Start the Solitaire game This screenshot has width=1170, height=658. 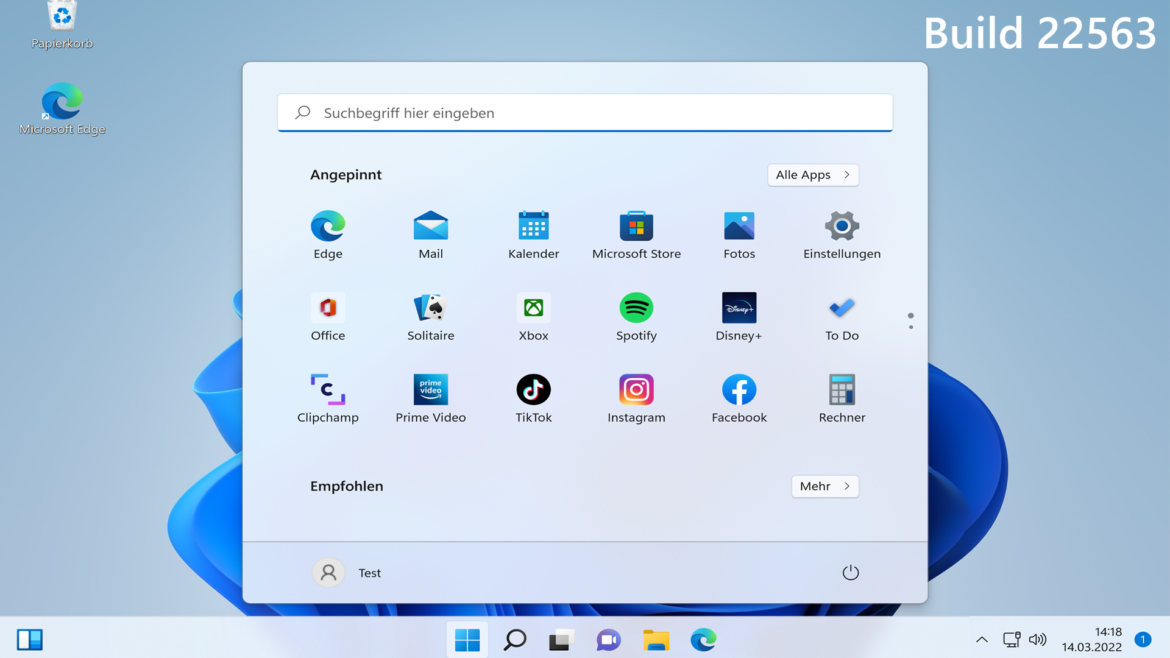click(x=430, y=309)
